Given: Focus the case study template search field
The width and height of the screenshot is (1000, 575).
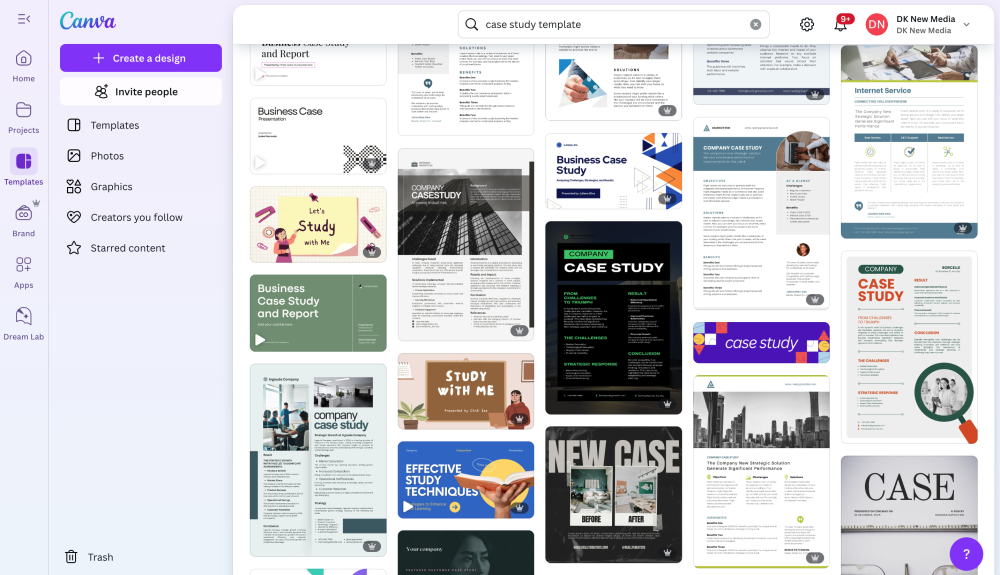Looking at the screenshot, I should click(614, 24).
